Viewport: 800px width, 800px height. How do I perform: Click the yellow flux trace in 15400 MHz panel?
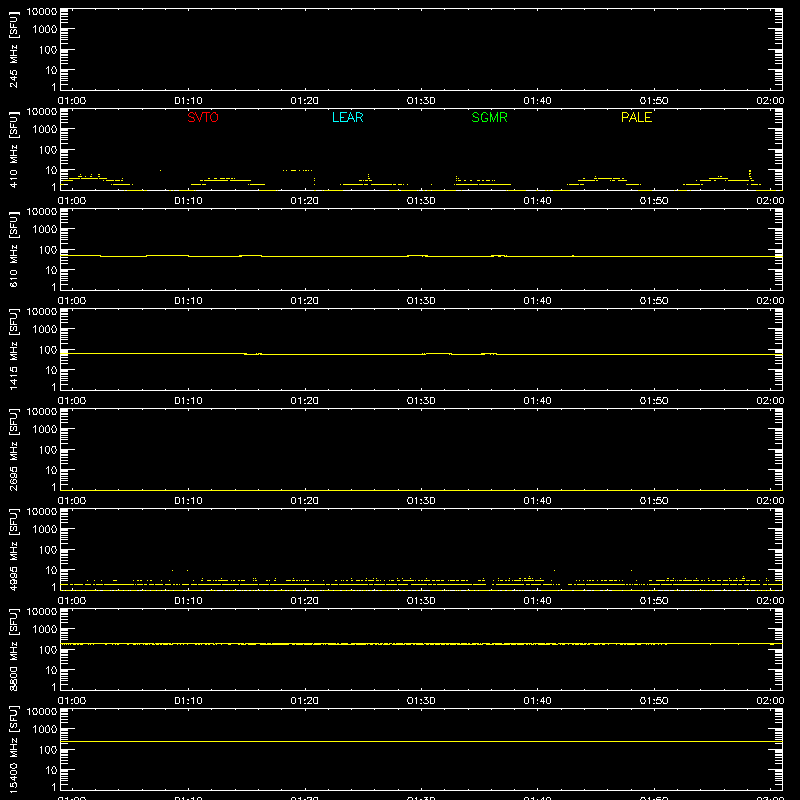[421, 741]
